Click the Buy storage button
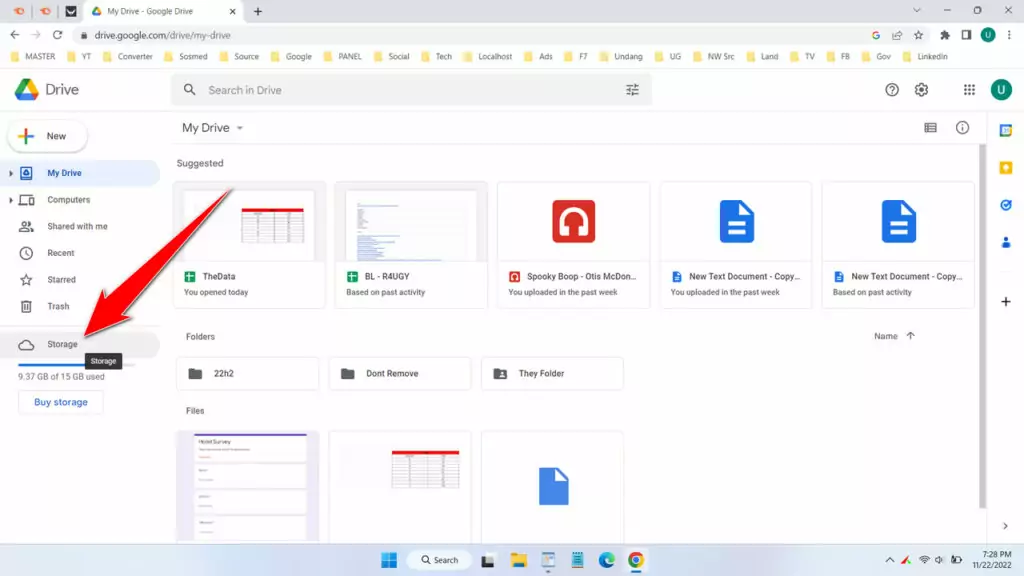The width and height of the screenshot is (1024, 576). click(61, 402)
